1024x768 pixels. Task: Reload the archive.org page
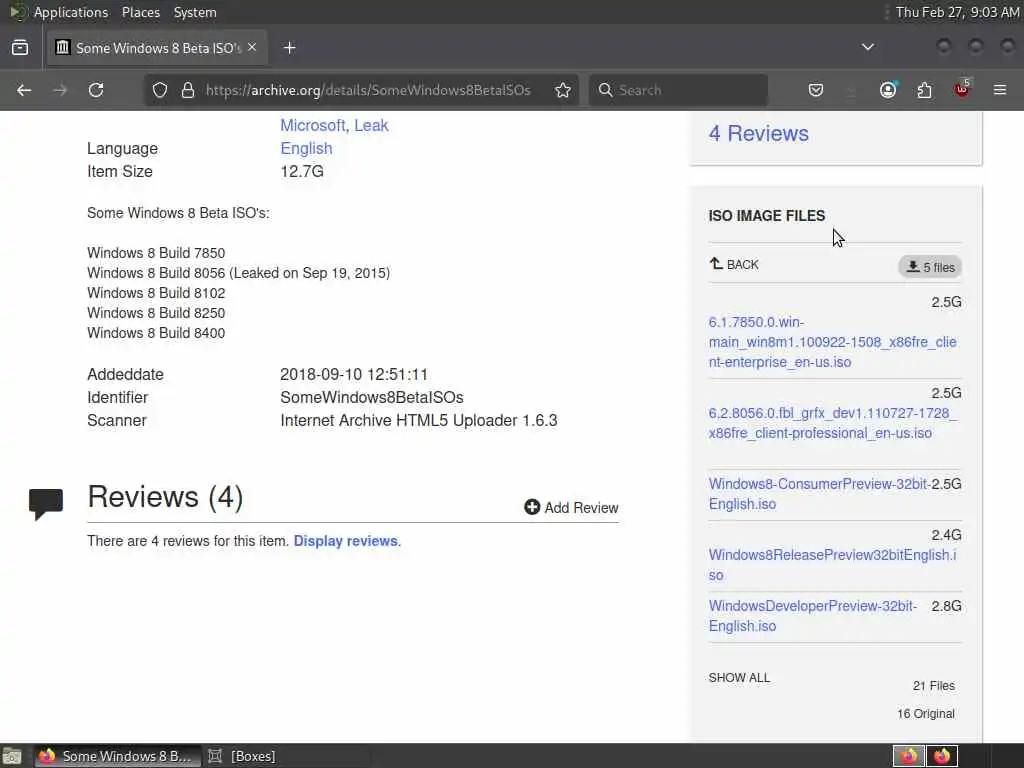[x=96, y=90]
